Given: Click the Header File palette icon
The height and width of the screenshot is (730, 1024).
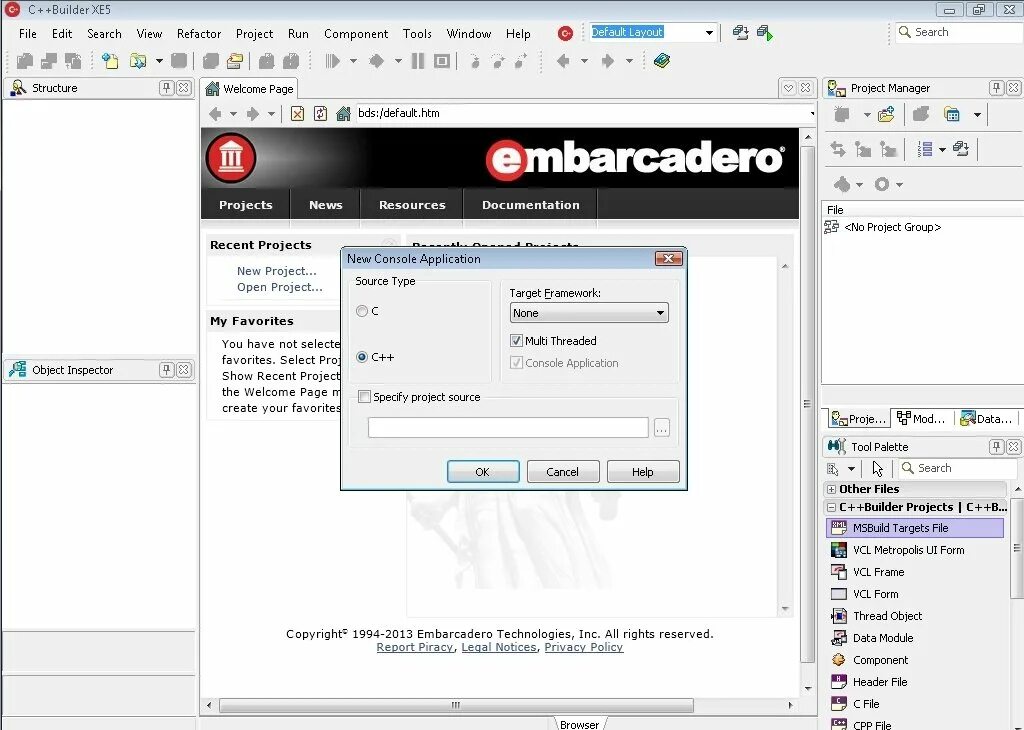Looking at the screenshot, I should tap(839, 682).
